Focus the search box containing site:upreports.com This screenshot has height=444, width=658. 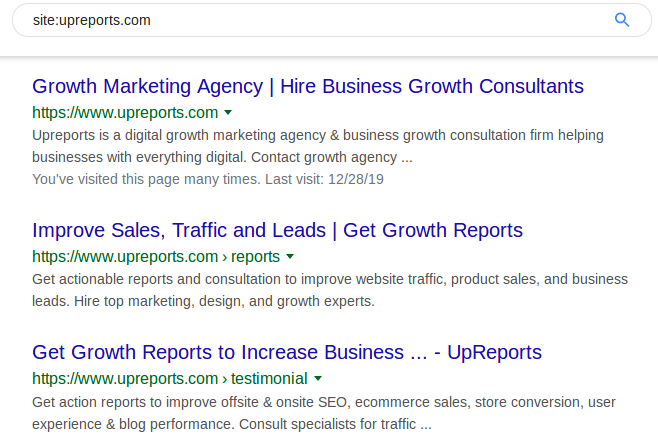(332, 20)
